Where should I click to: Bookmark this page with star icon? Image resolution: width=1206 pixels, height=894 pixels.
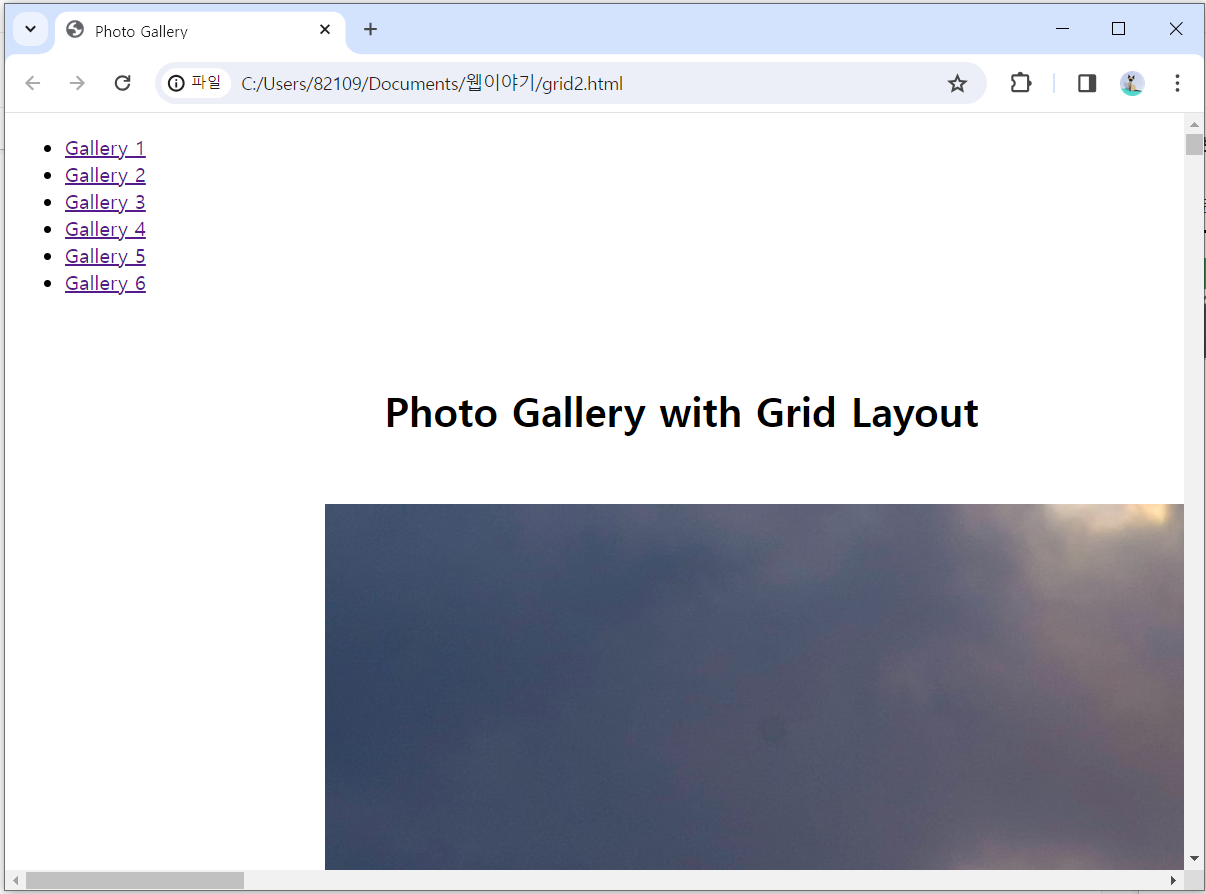(957, 83)
